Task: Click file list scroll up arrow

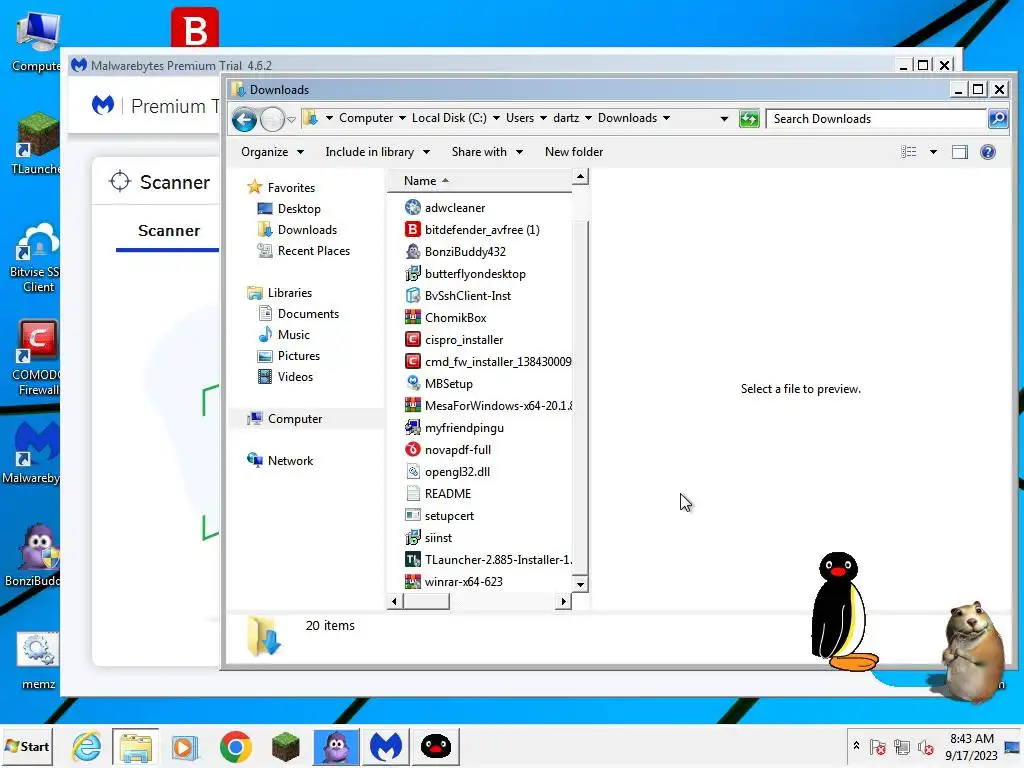Action: point(580,177)
